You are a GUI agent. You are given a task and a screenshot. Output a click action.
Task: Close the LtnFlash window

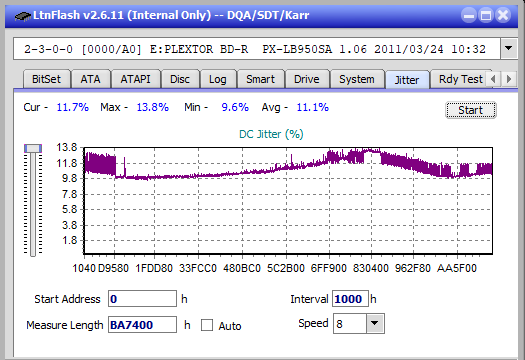503,15
